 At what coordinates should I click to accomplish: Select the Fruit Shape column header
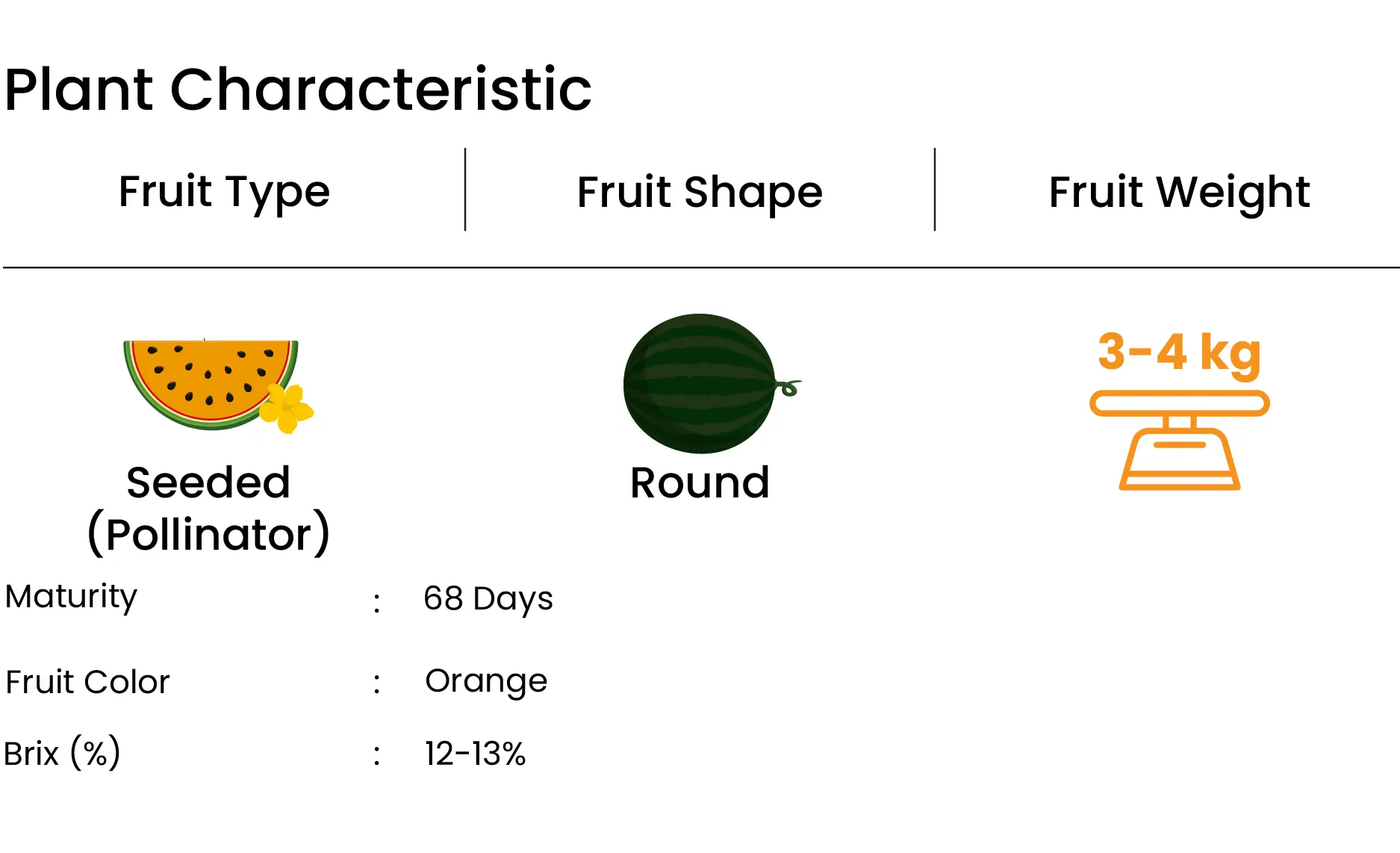click(x=700, y=192)
